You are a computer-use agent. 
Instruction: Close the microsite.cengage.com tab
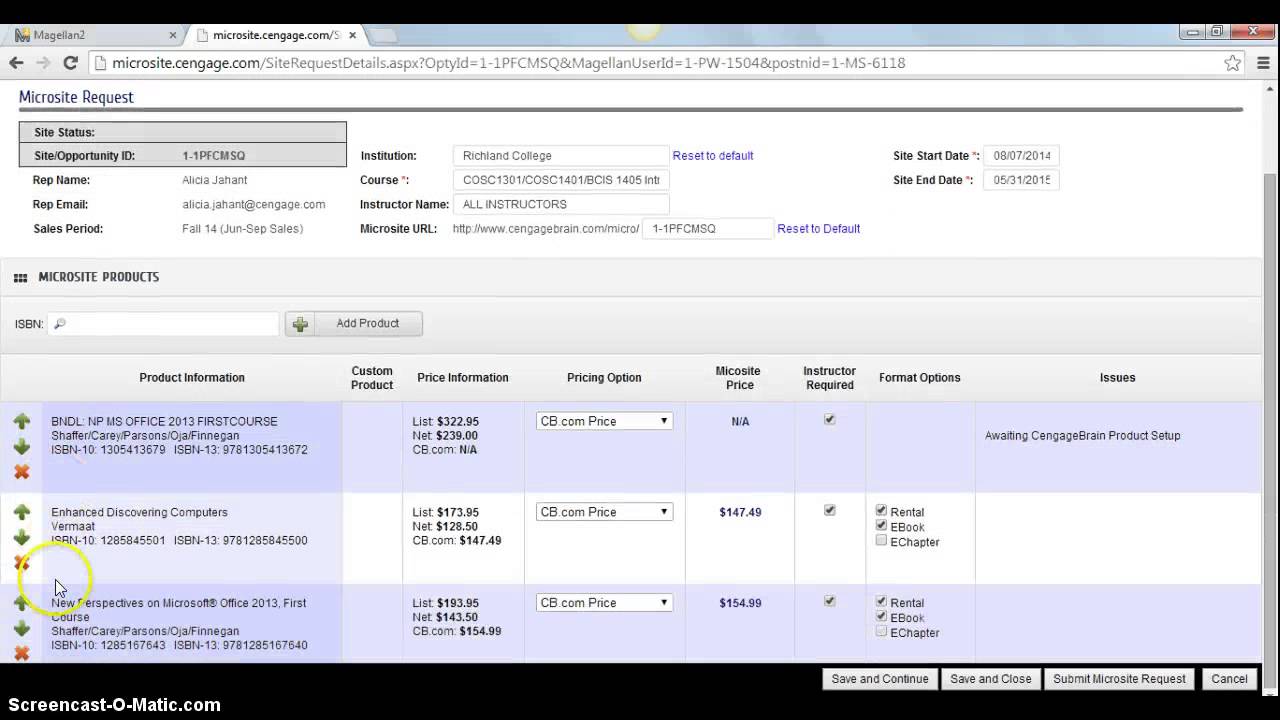(x=352, y=35)
